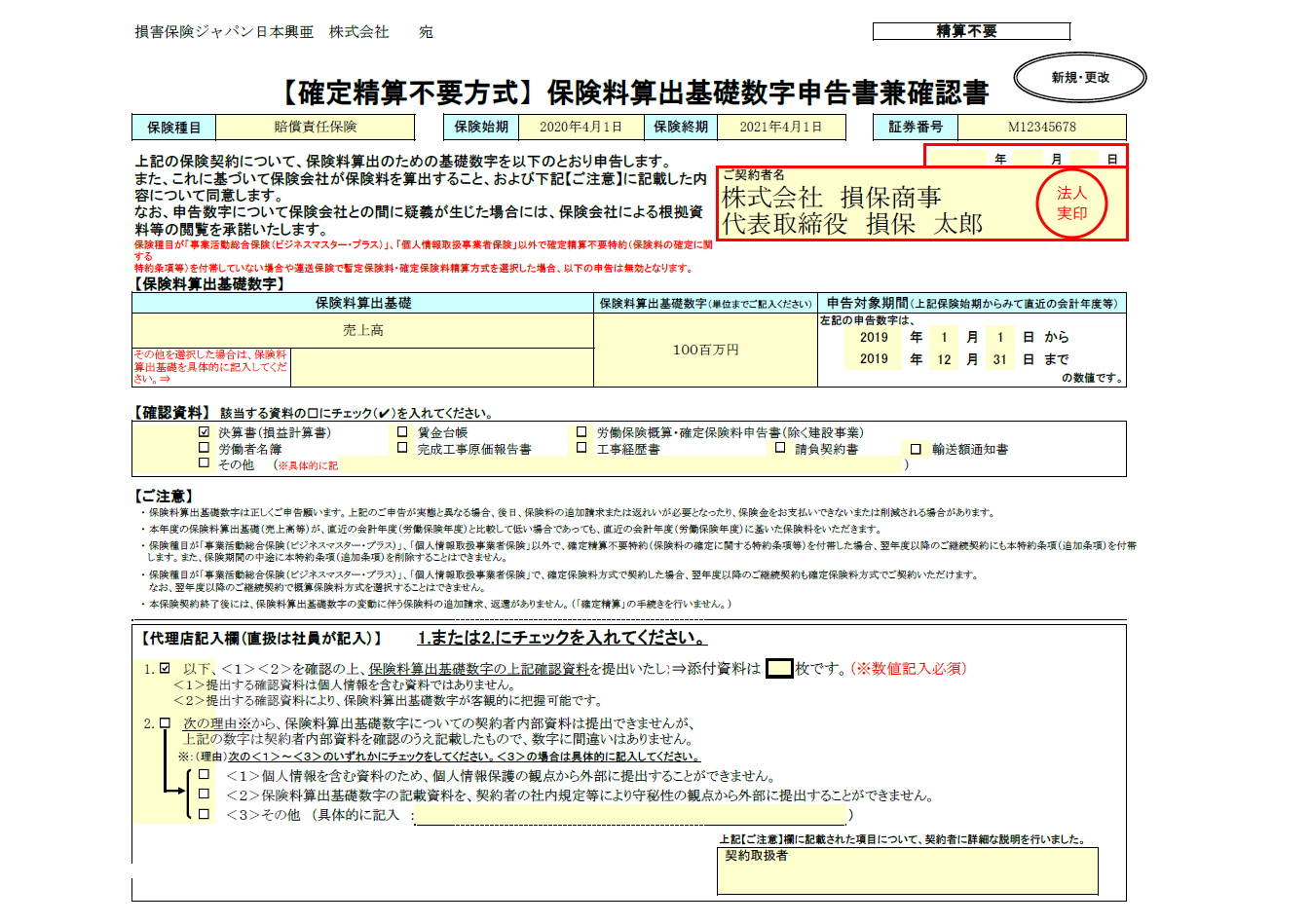
Task: Click the red (※数値記入必須) note
Action: point(909,669)
